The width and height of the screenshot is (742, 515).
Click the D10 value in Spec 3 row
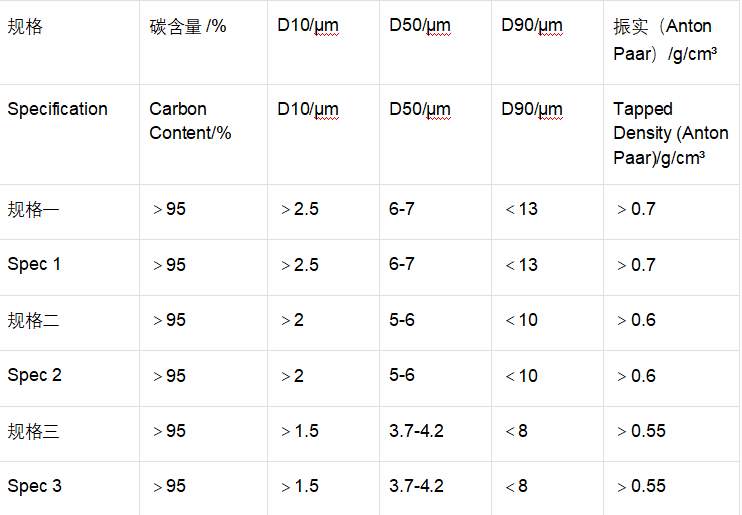tap(299, 487)
